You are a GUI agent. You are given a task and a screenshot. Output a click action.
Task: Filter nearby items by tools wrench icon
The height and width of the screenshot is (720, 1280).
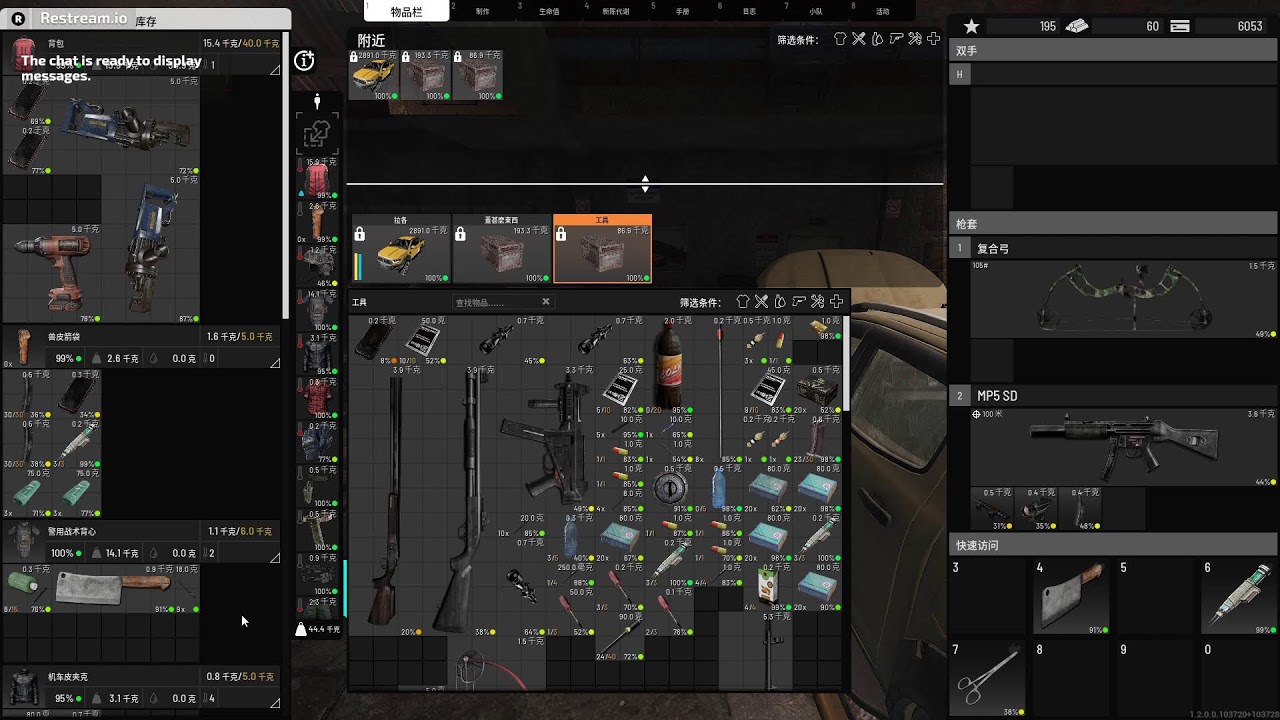(x=915, y=39)
